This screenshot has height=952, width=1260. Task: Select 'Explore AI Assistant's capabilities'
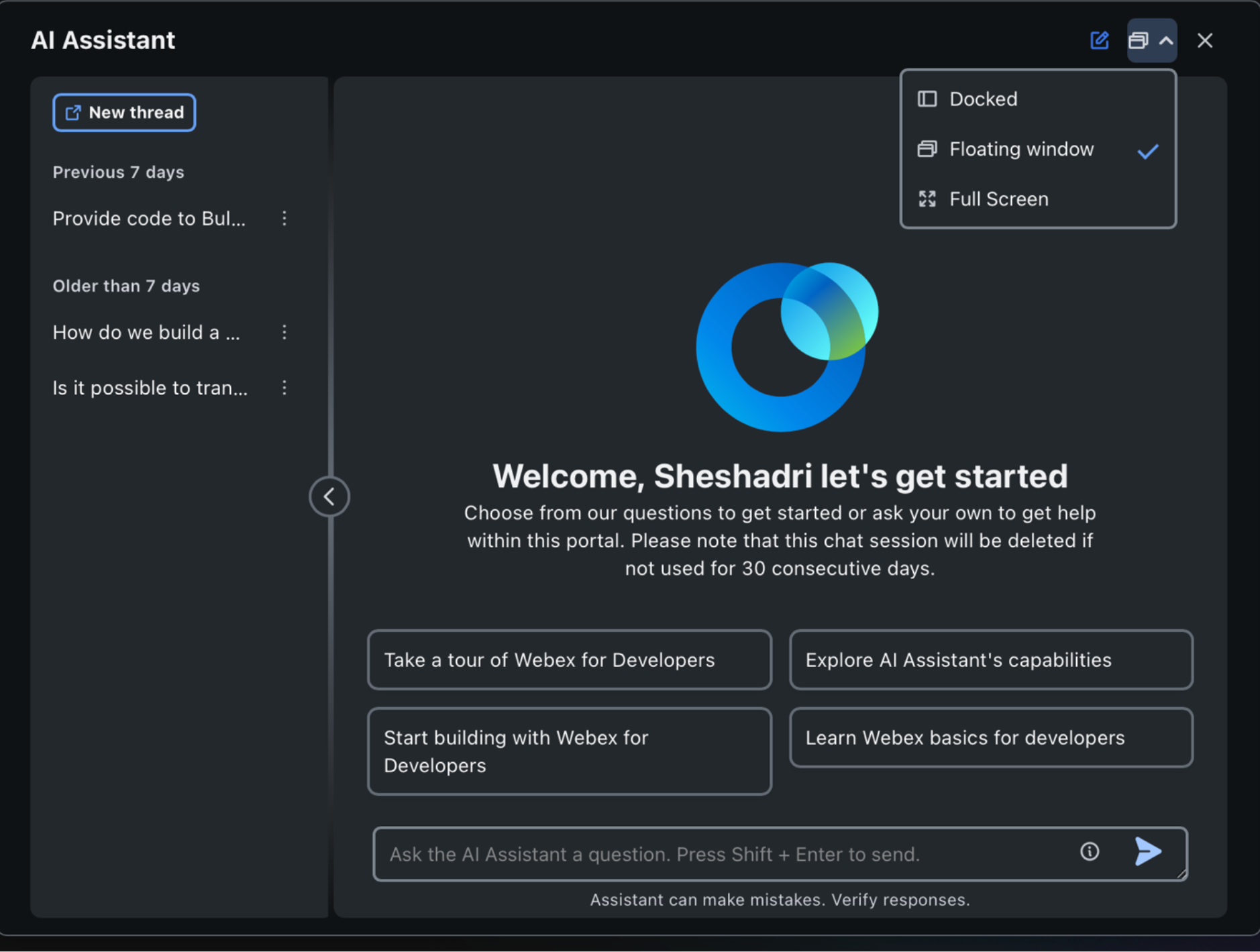pos(991,660)
